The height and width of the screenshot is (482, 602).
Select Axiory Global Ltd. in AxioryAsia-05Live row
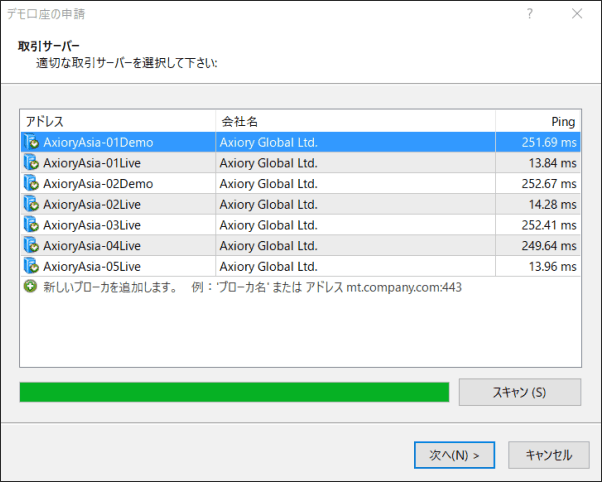point(268,266)
